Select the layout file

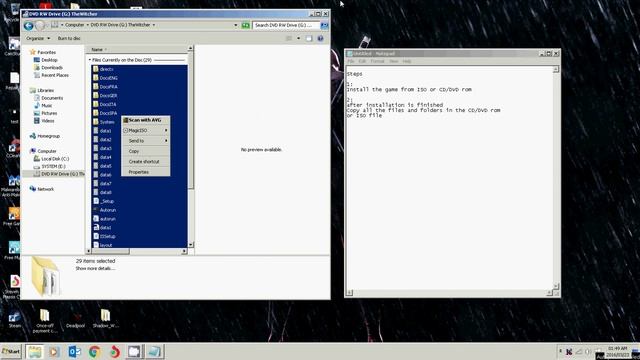point(102,245)
